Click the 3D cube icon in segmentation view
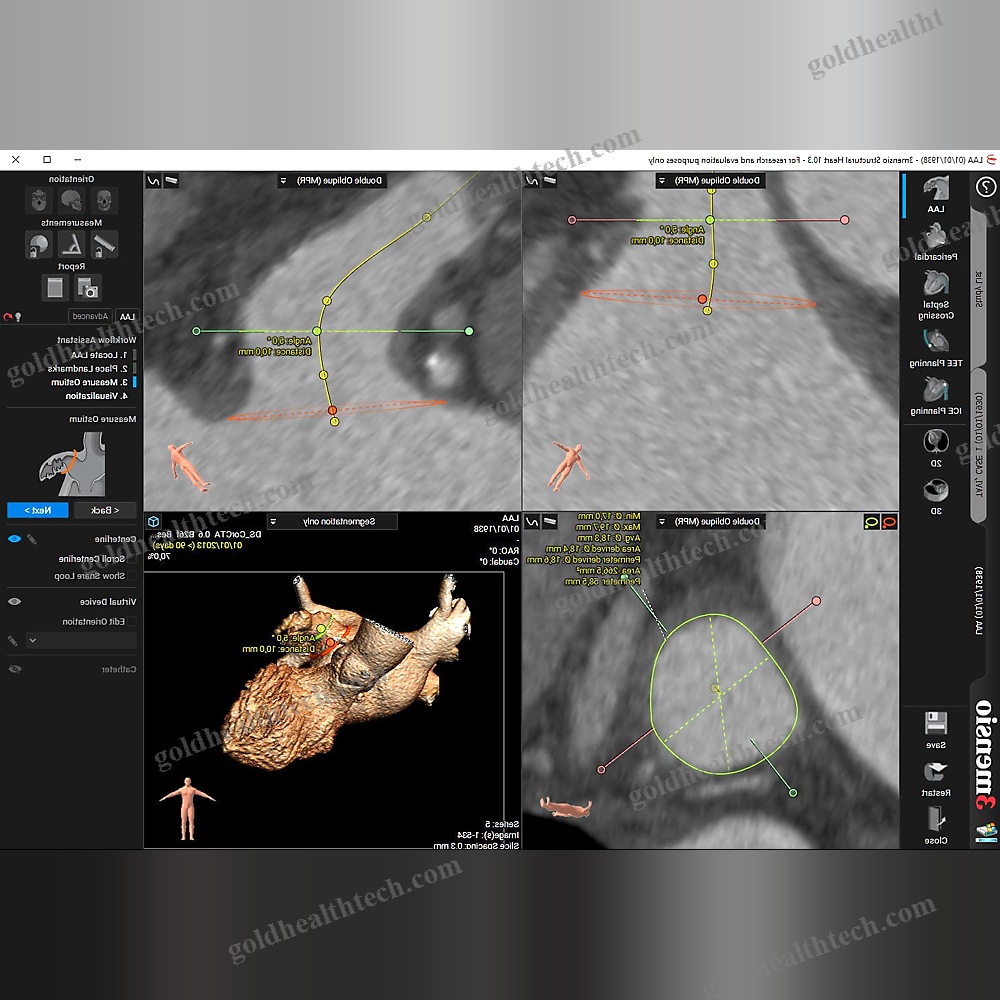Screen dimensions: 1000x1000 (x=153, y=522)
